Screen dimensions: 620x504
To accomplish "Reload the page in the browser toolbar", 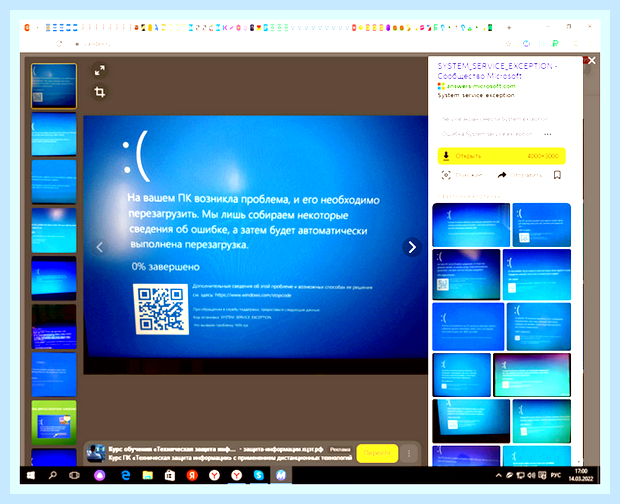I will 59,43.
